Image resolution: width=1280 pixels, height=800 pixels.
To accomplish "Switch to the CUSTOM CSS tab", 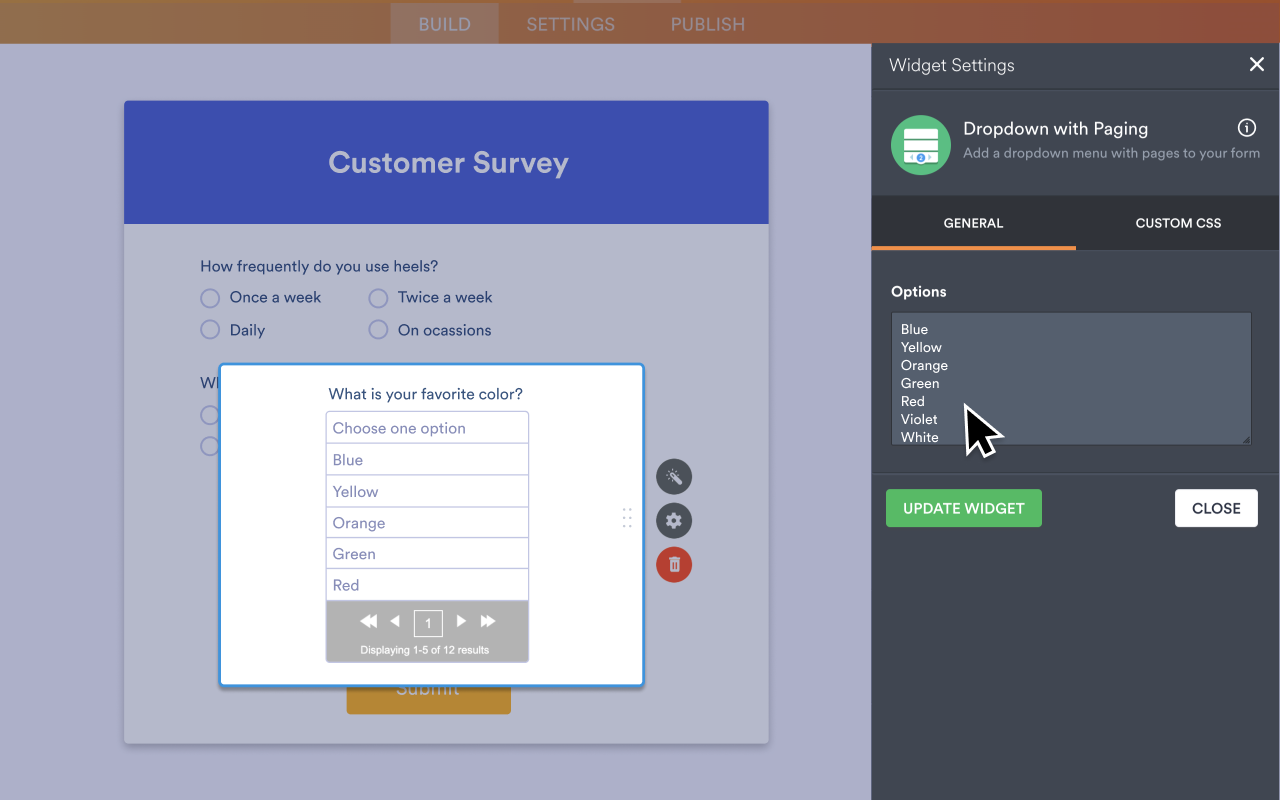I will pos(1177,223).
